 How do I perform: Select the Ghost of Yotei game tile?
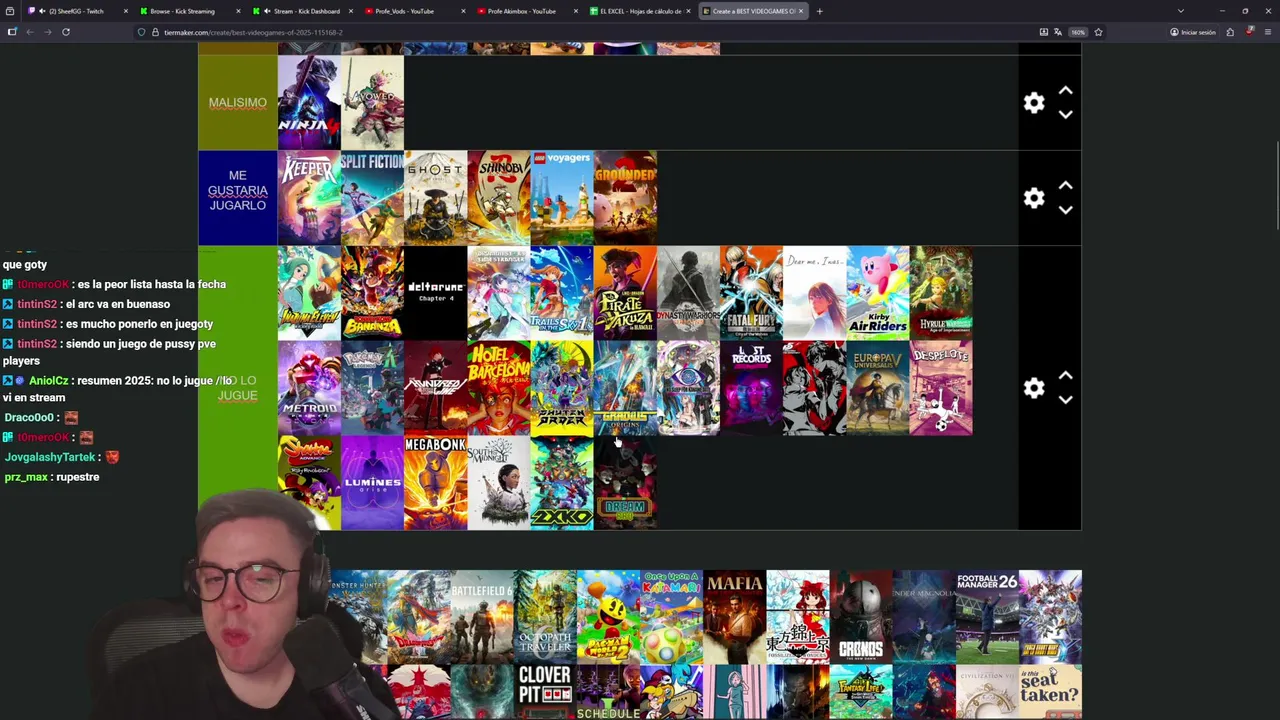pyautogui.click(x=435, y=198)
